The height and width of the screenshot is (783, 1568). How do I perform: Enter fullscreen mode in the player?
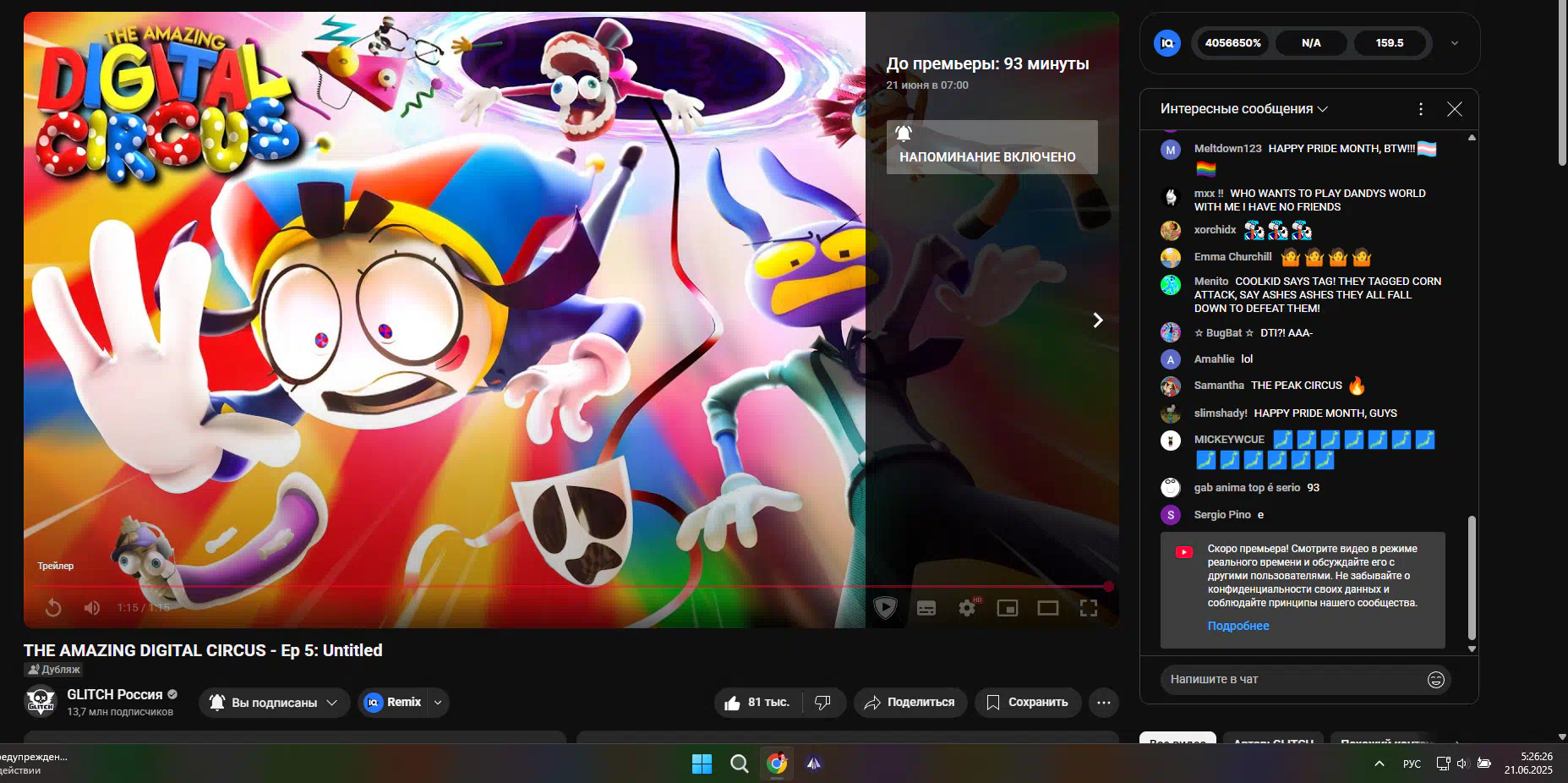1089,608
